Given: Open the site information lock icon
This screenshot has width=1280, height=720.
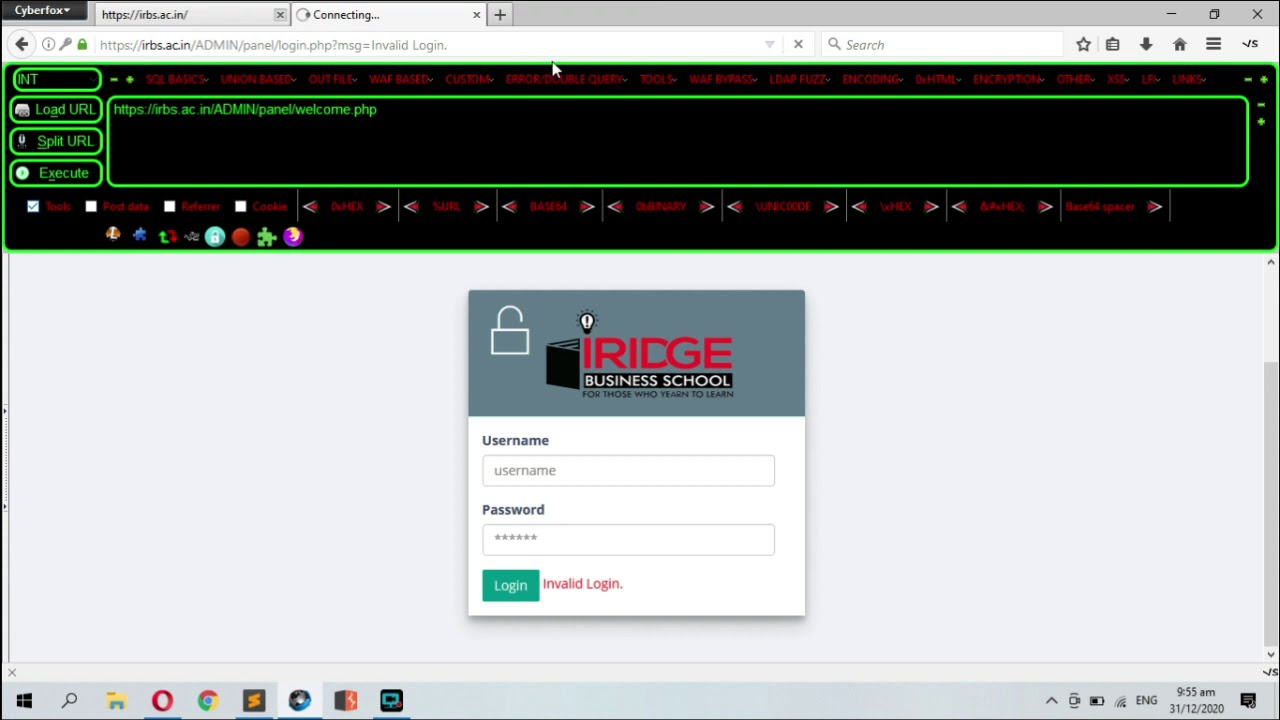Looking at the screenshot, I should 82,44.
